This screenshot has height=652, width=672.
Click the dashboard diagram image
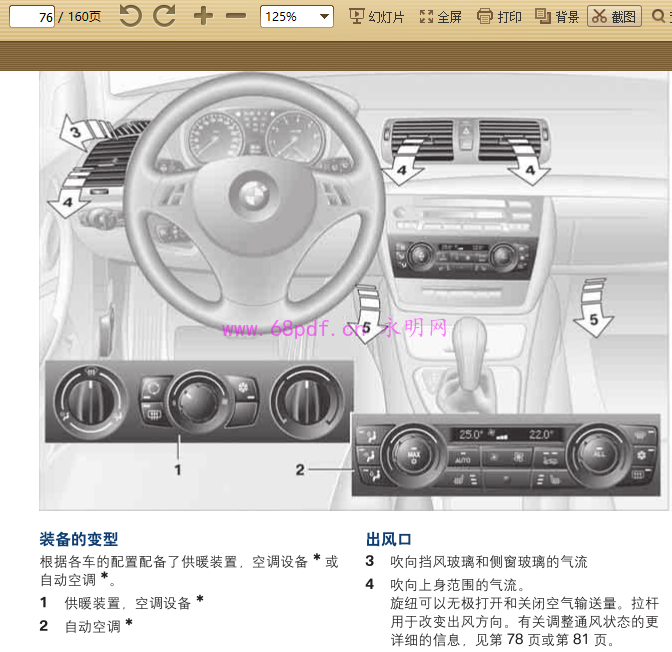354,291
